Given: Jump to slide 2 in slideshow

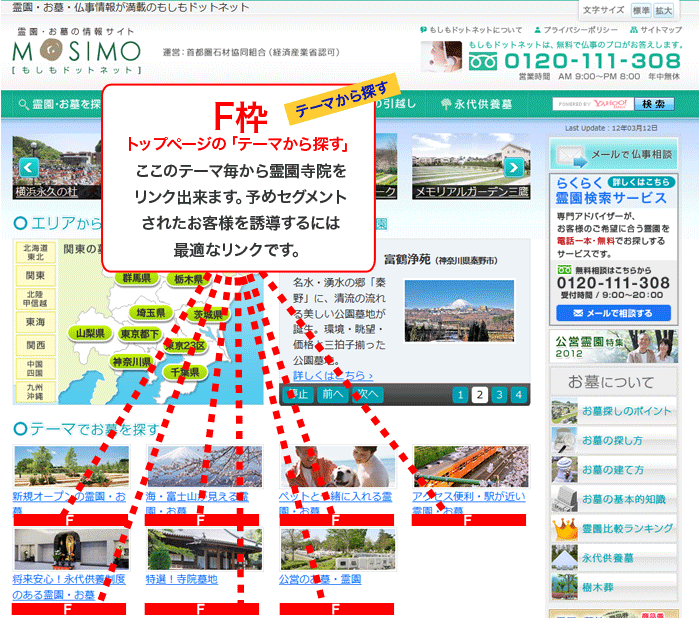Looking at the screenshot, I should pos(479,395).
